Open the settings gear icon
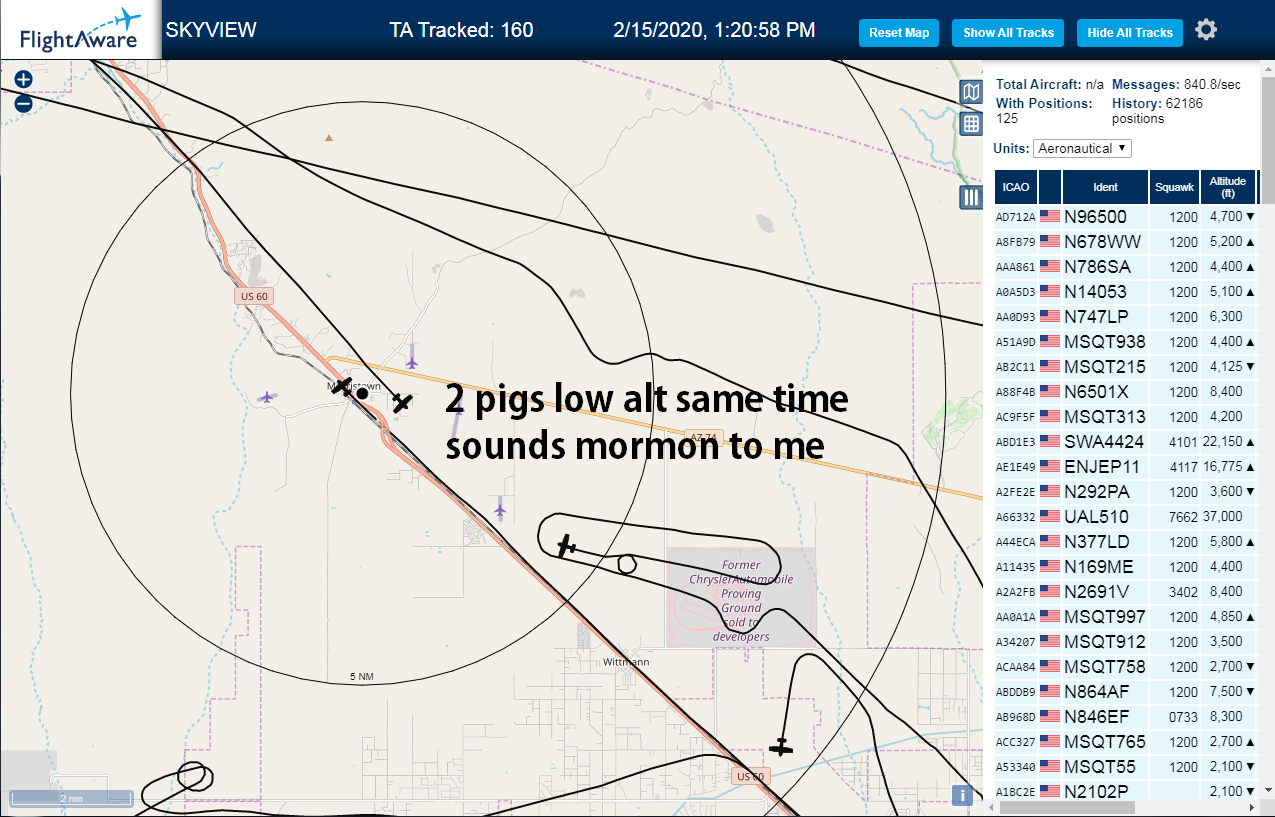 [1206, 30]
